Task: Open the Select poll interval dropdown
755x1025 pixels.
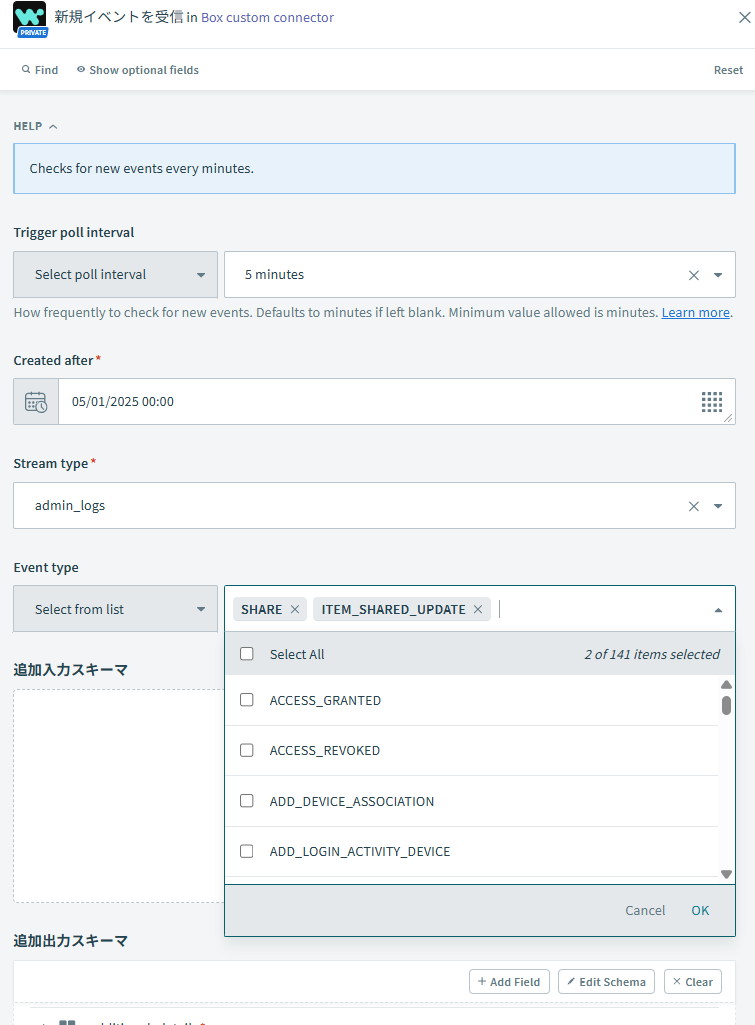Action: 116,275
